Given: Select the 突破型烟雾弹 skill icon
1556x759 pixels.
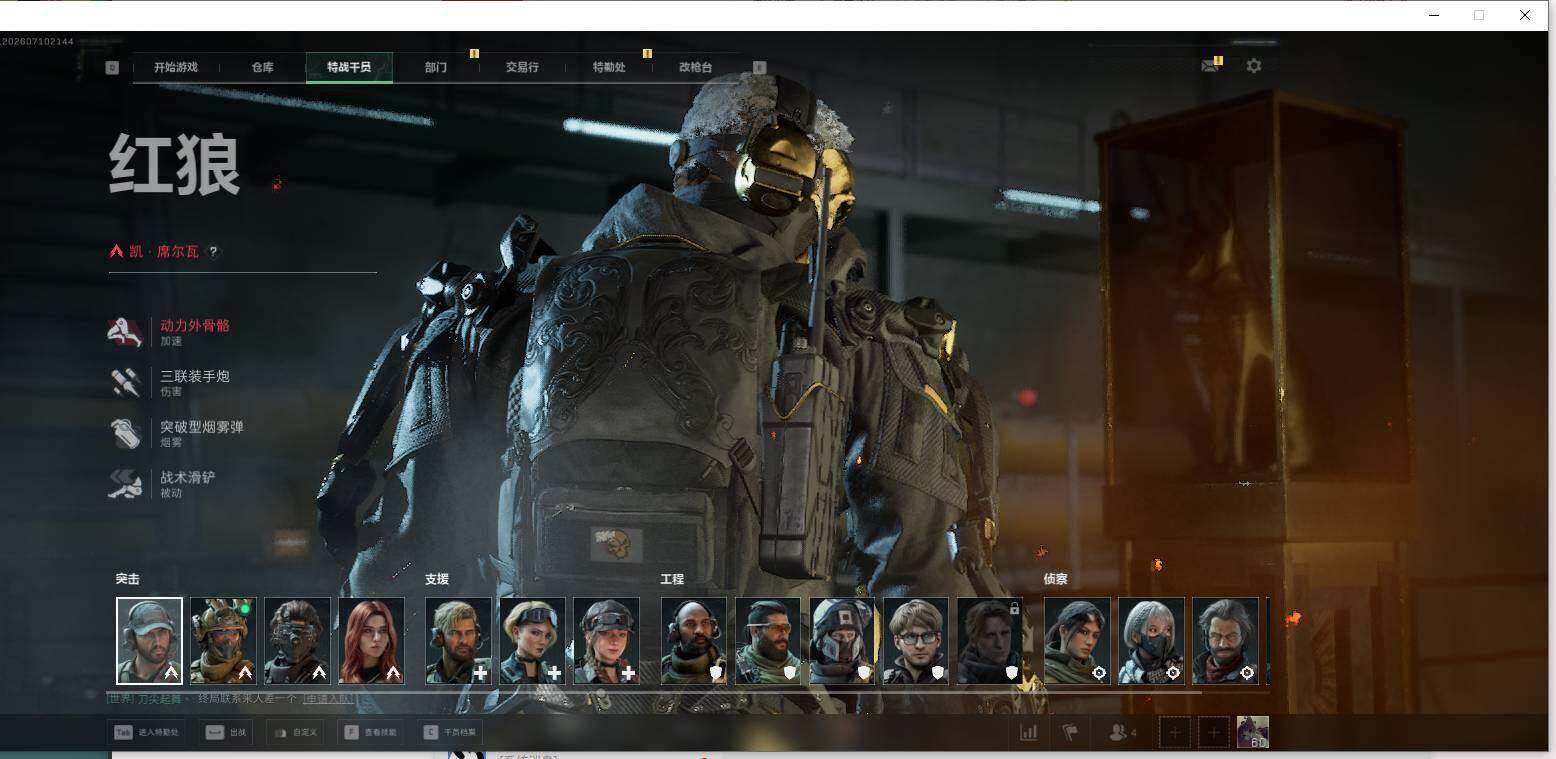Looking at the screenshot, I should [126, 433].
